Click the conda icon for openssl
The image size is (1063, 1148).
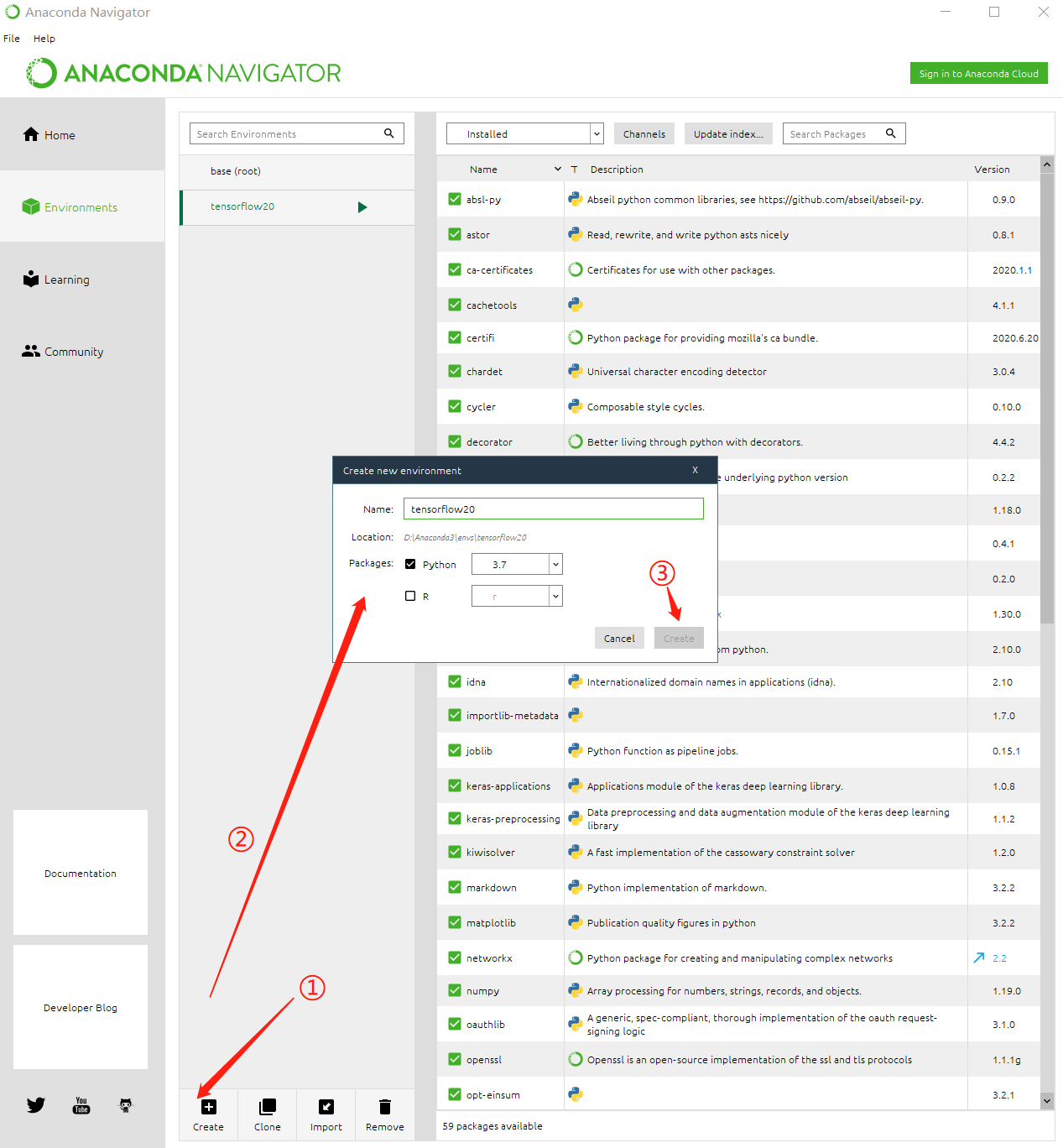[576, 1059]
